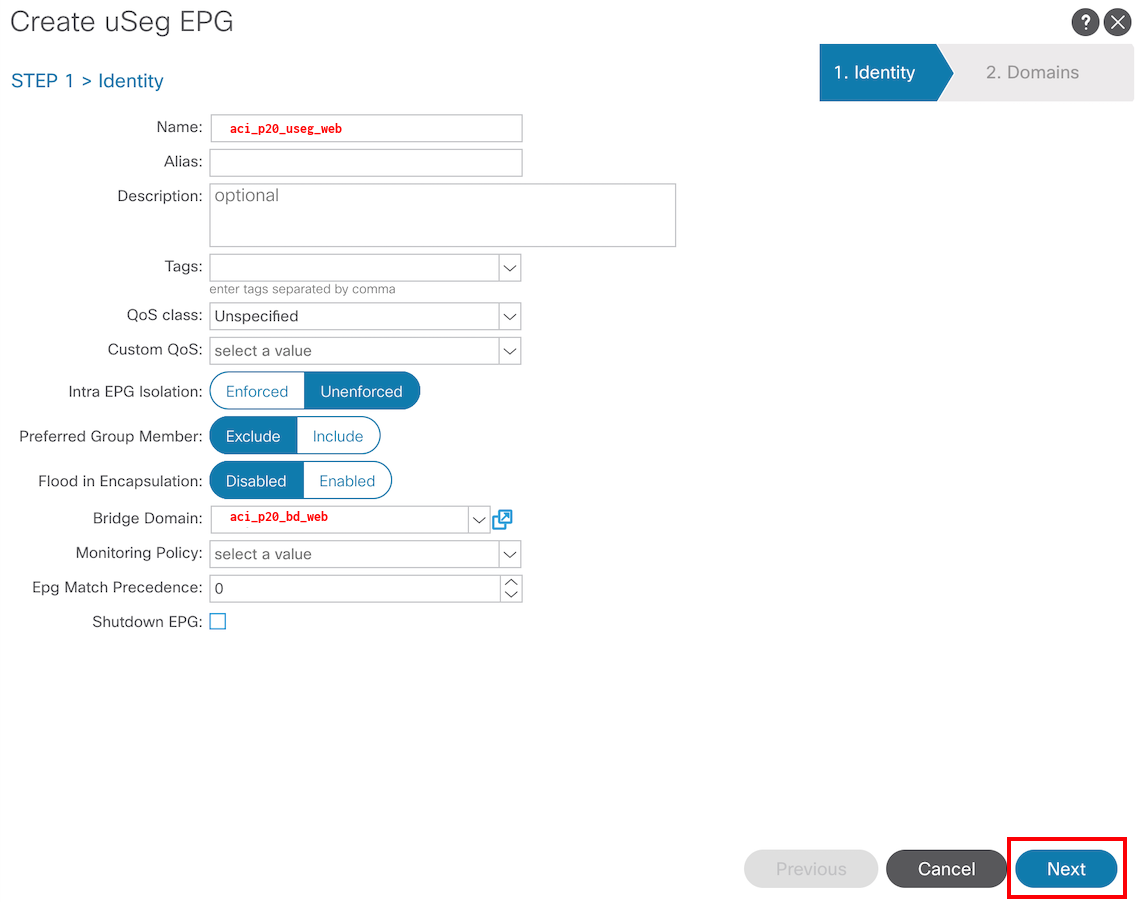Switch to the 2. Domains step
1147x902 pixels.
[x=1032, y=72]
